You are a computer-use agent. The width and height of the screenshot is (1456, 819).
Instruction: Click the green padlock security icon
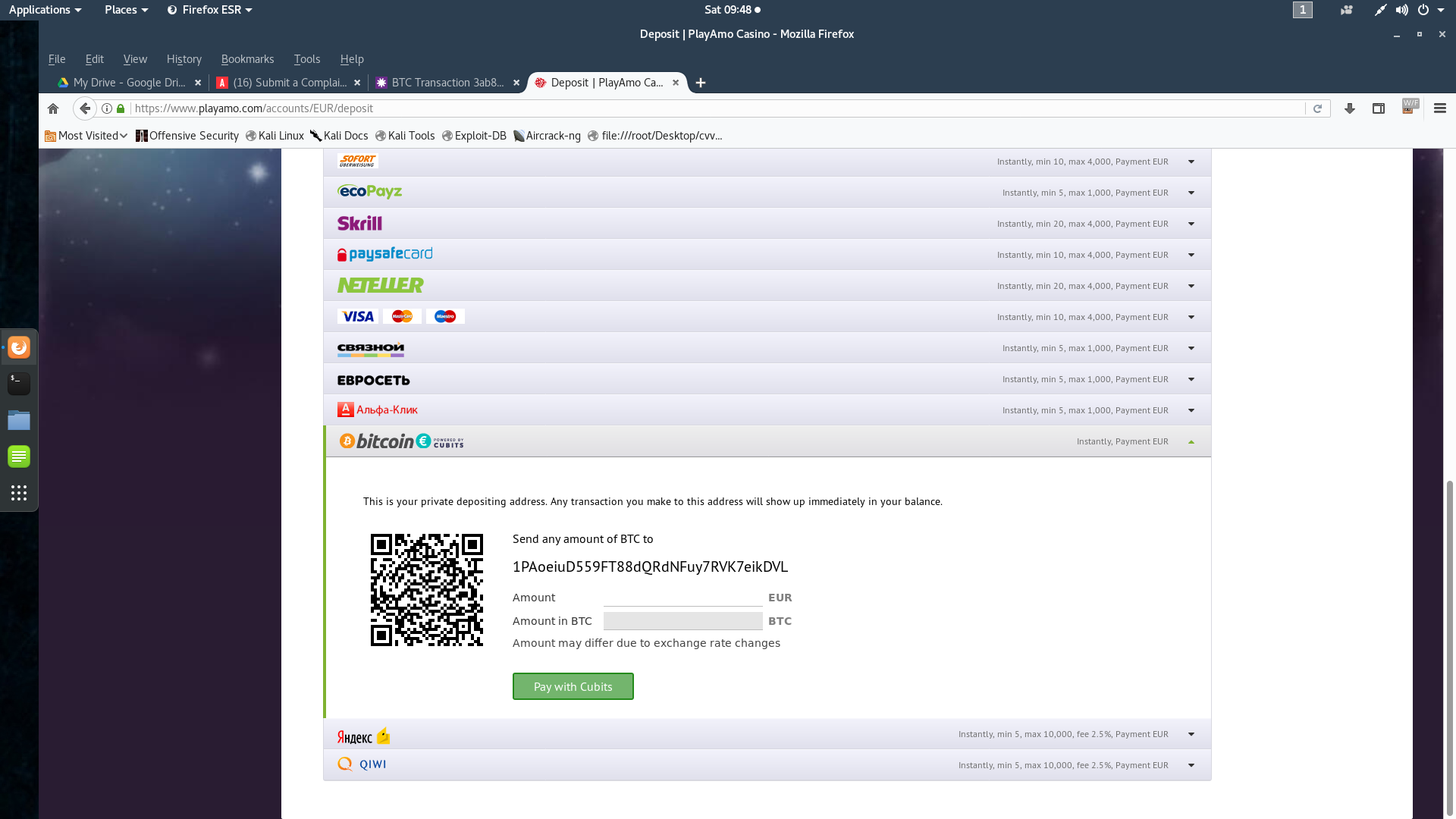click(121, 108)
